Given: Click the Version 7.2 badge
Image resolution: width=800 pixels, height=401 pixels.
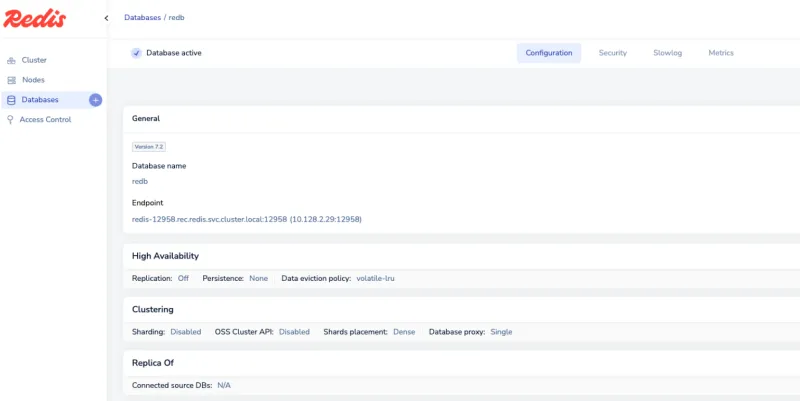Looking at the screenshot, I should pos(149,146).
